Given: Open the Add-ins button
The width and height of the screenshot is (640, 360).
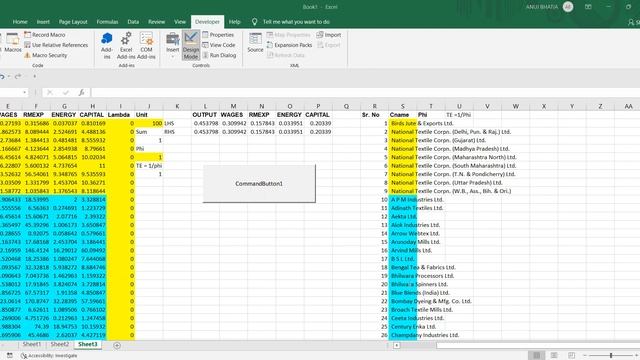Looking at the screenshot, I should (x=107, y=45).
